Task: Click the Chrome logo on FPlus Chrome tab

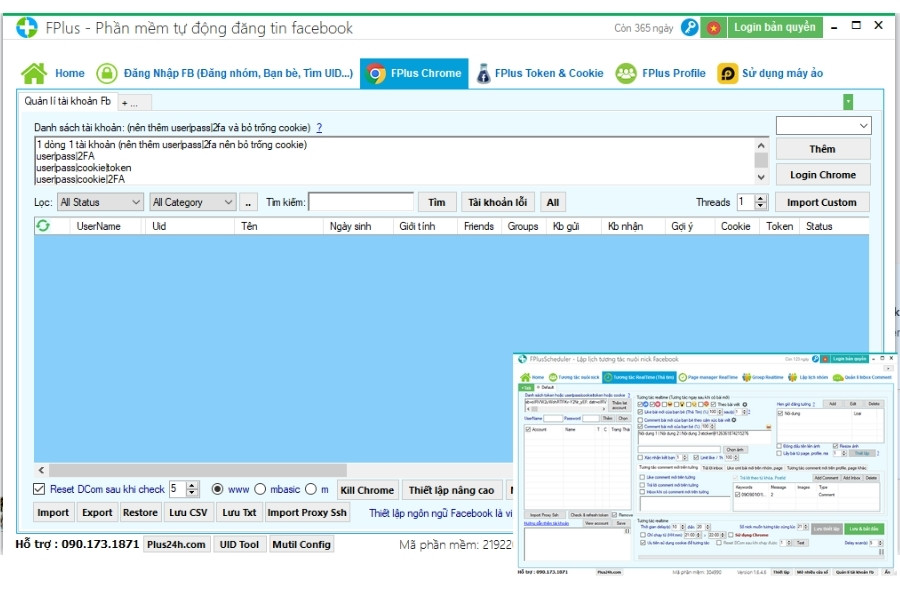Action: coord(376,73)
